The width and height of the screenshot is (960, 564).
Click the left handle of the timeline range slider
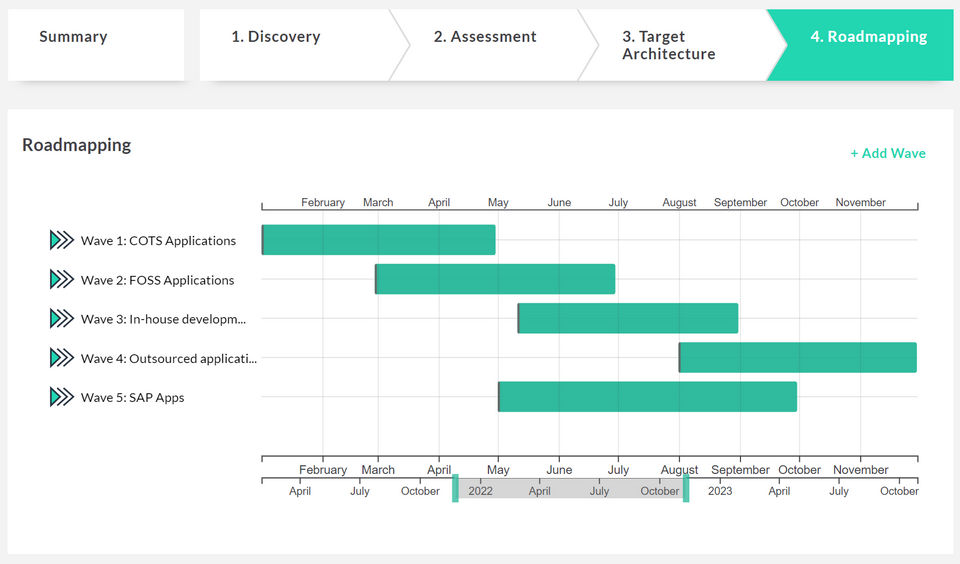(455, 488)
